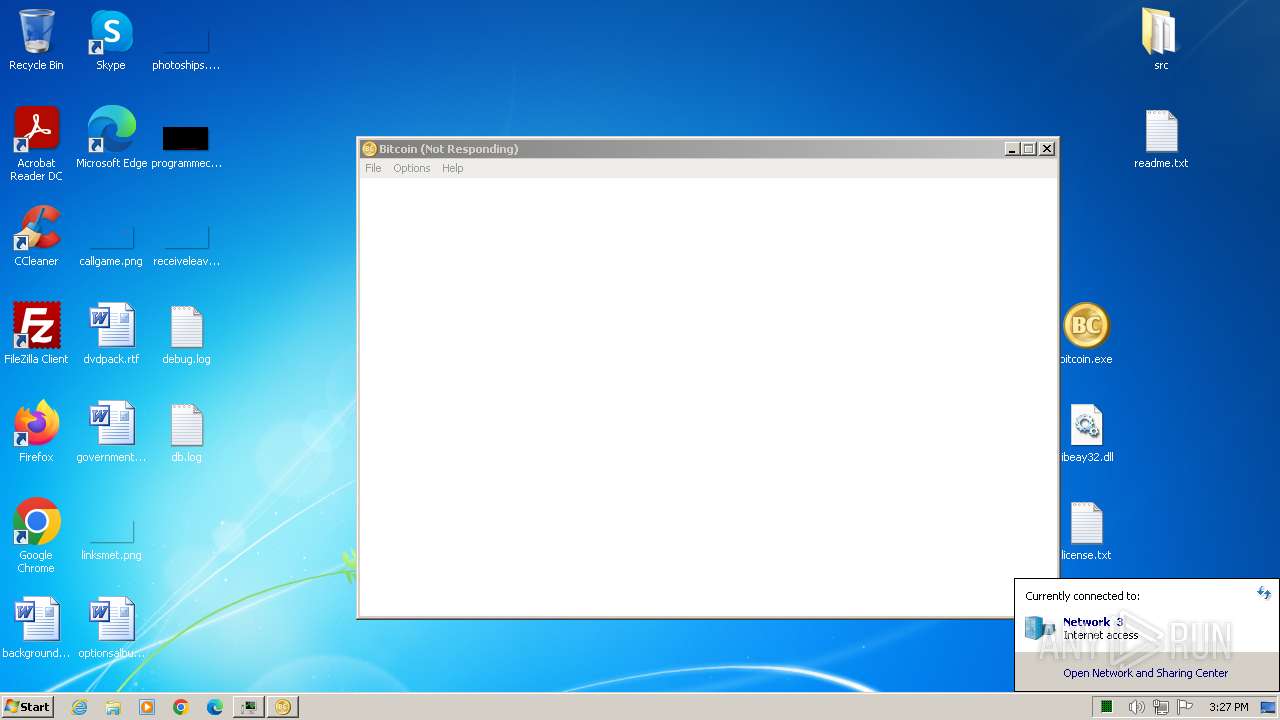The image size is (1280, 720).
Task: Select the Skype desktop shortcut
Action: pos(111,40)
